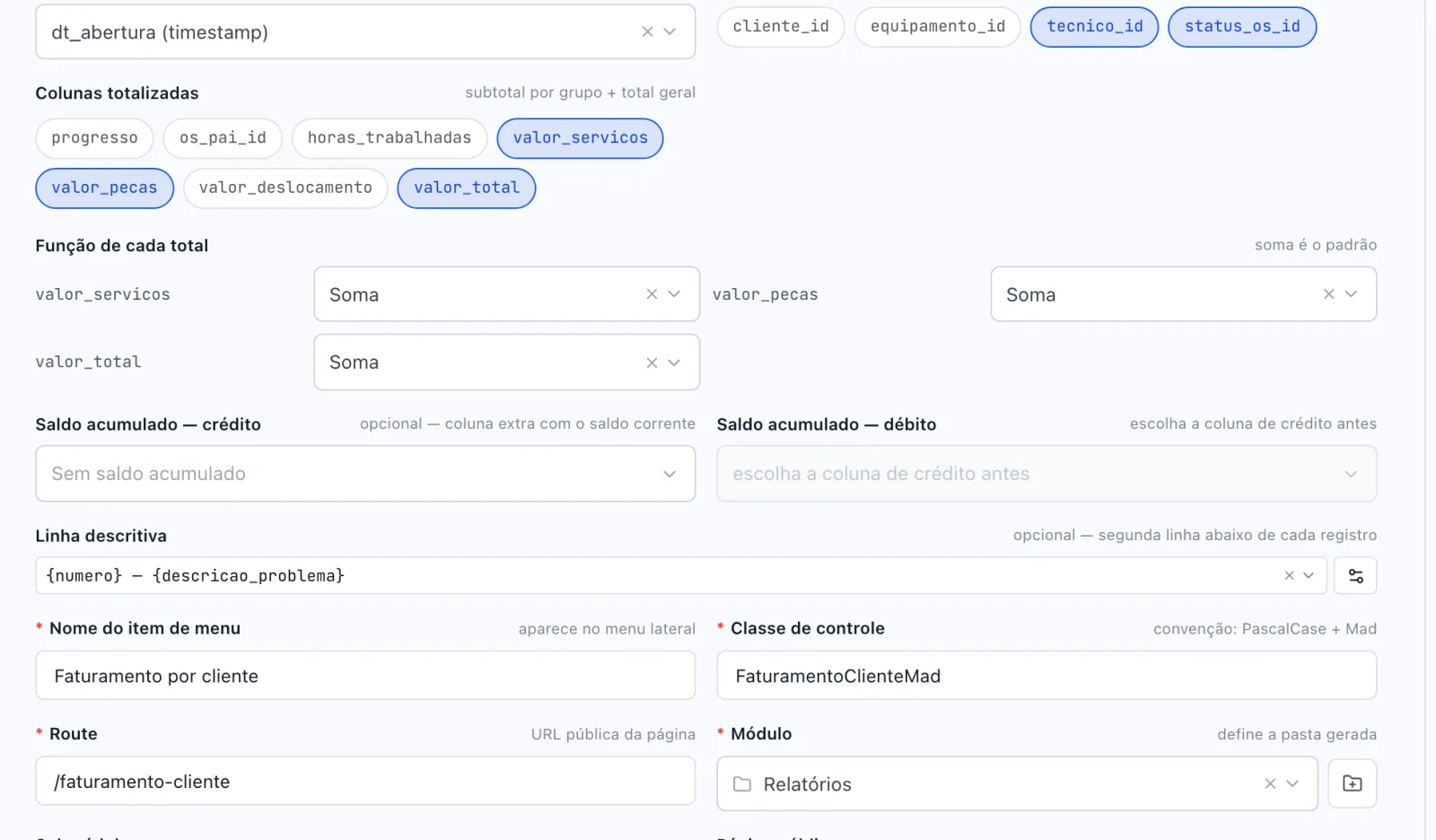
Task: Click the 'aparece no menu lateral' hint
Action: [x=607, y=629]
